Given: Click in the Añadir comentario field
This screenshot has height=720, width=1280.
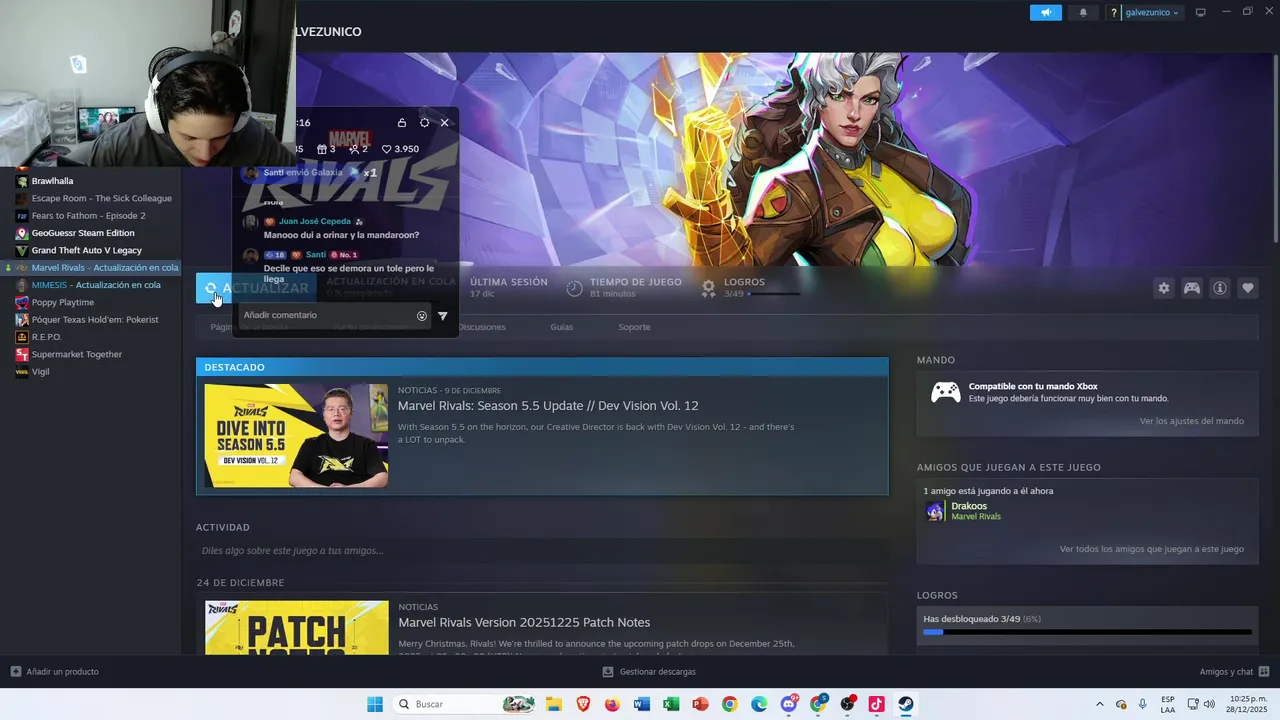Looking at the screenshot, I should (x=334, y=316).
